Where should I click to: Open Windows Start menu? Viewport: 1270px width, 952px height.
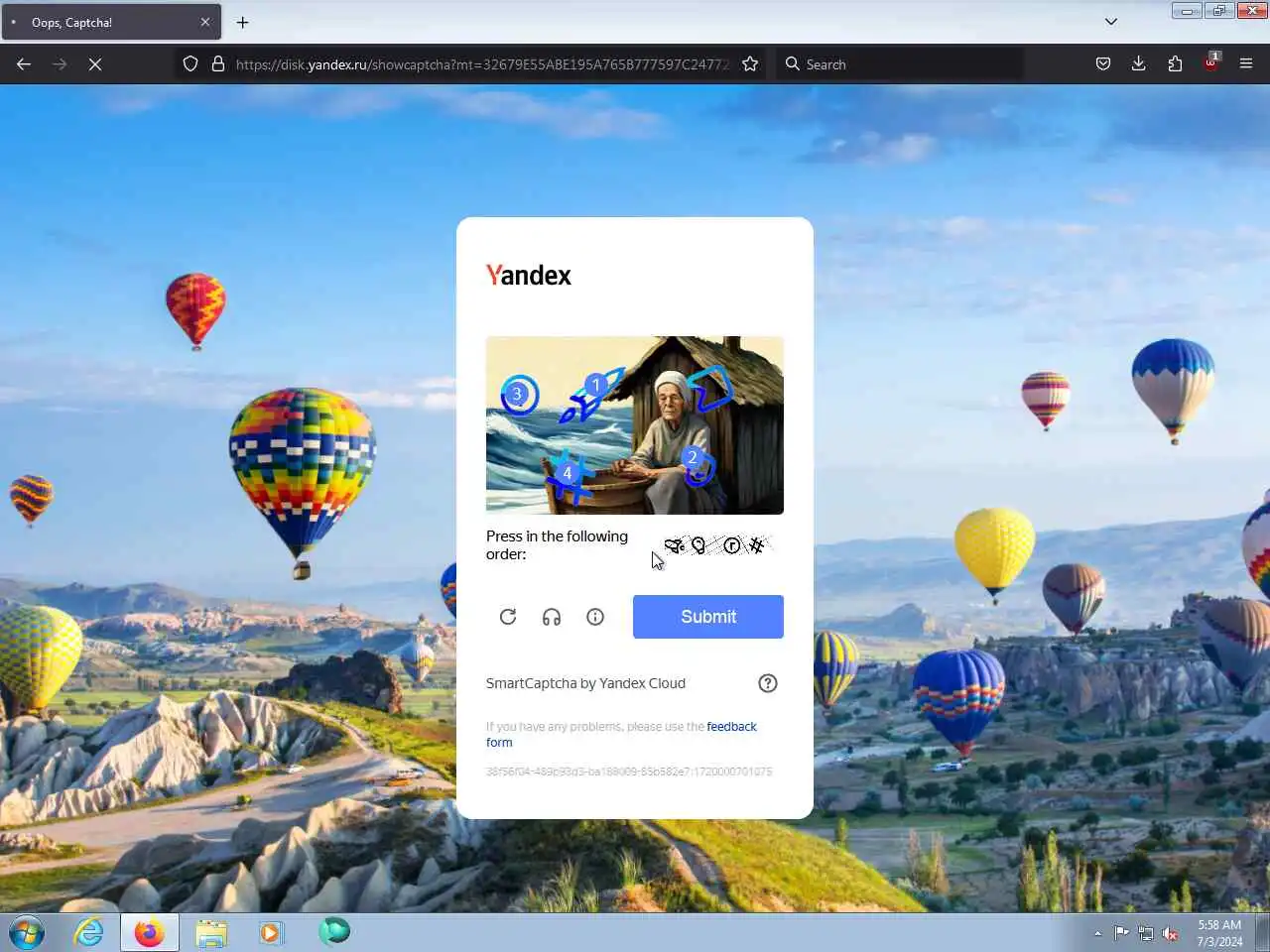pyautogui.click(x=27, y=932)
